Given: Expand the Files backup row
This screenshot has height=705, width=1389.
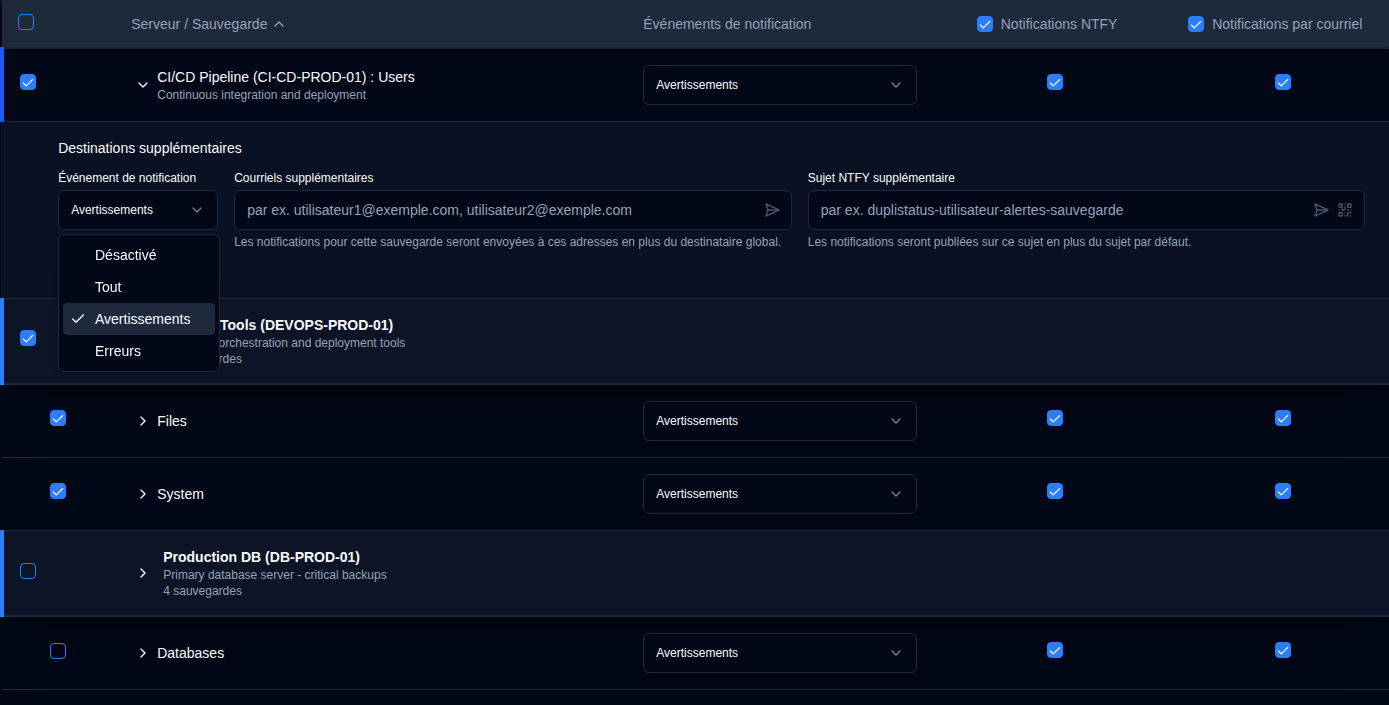Looking at the screenshot, I should click(x=143, y=421).
